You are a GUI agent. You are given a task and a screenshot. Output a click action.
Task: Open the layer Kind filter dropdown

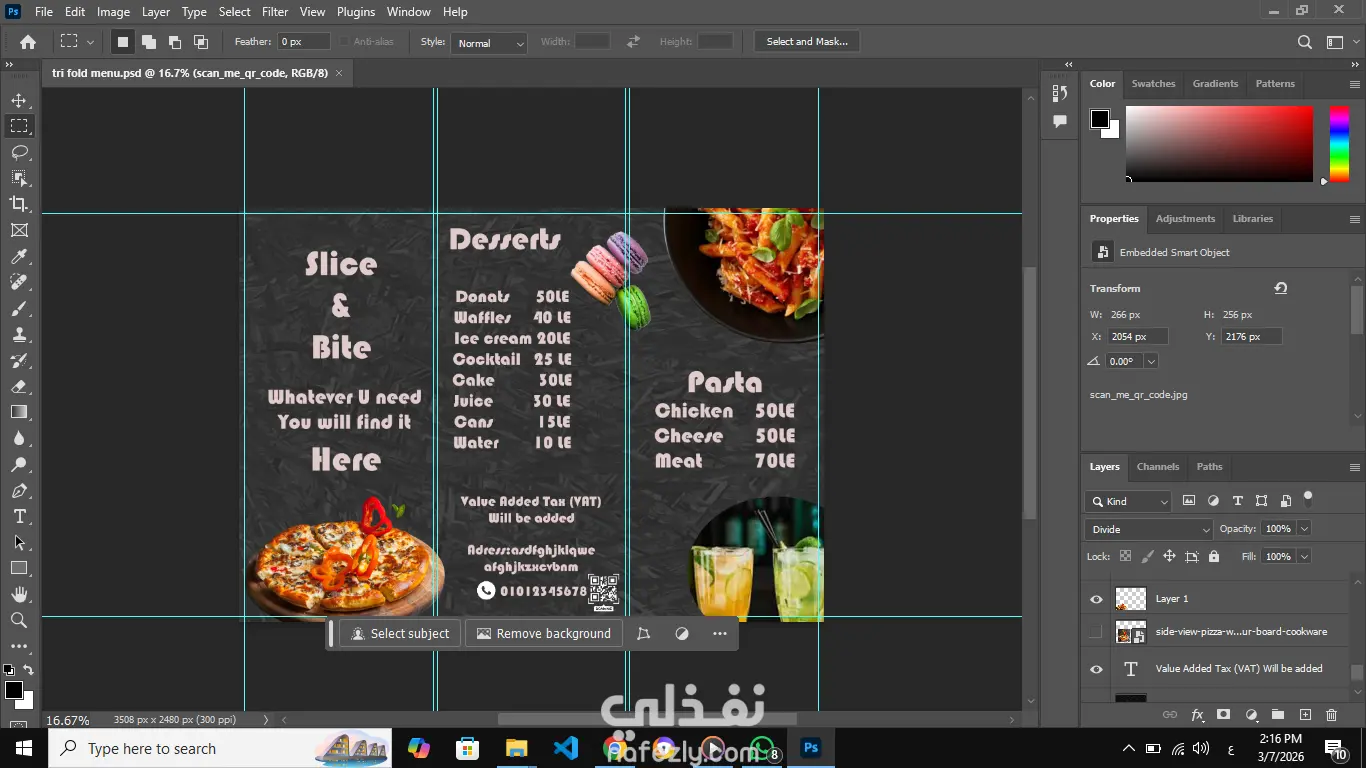(x=1128, y=501)
